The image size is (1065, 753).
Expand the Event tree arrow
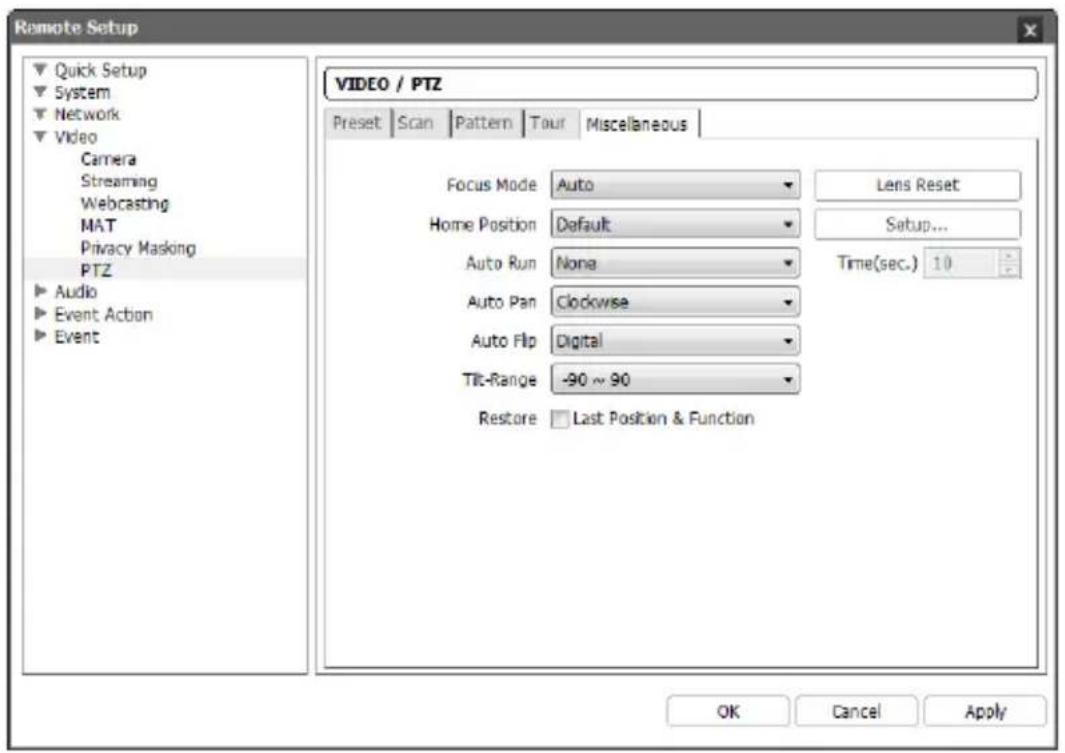coord(41,335)
